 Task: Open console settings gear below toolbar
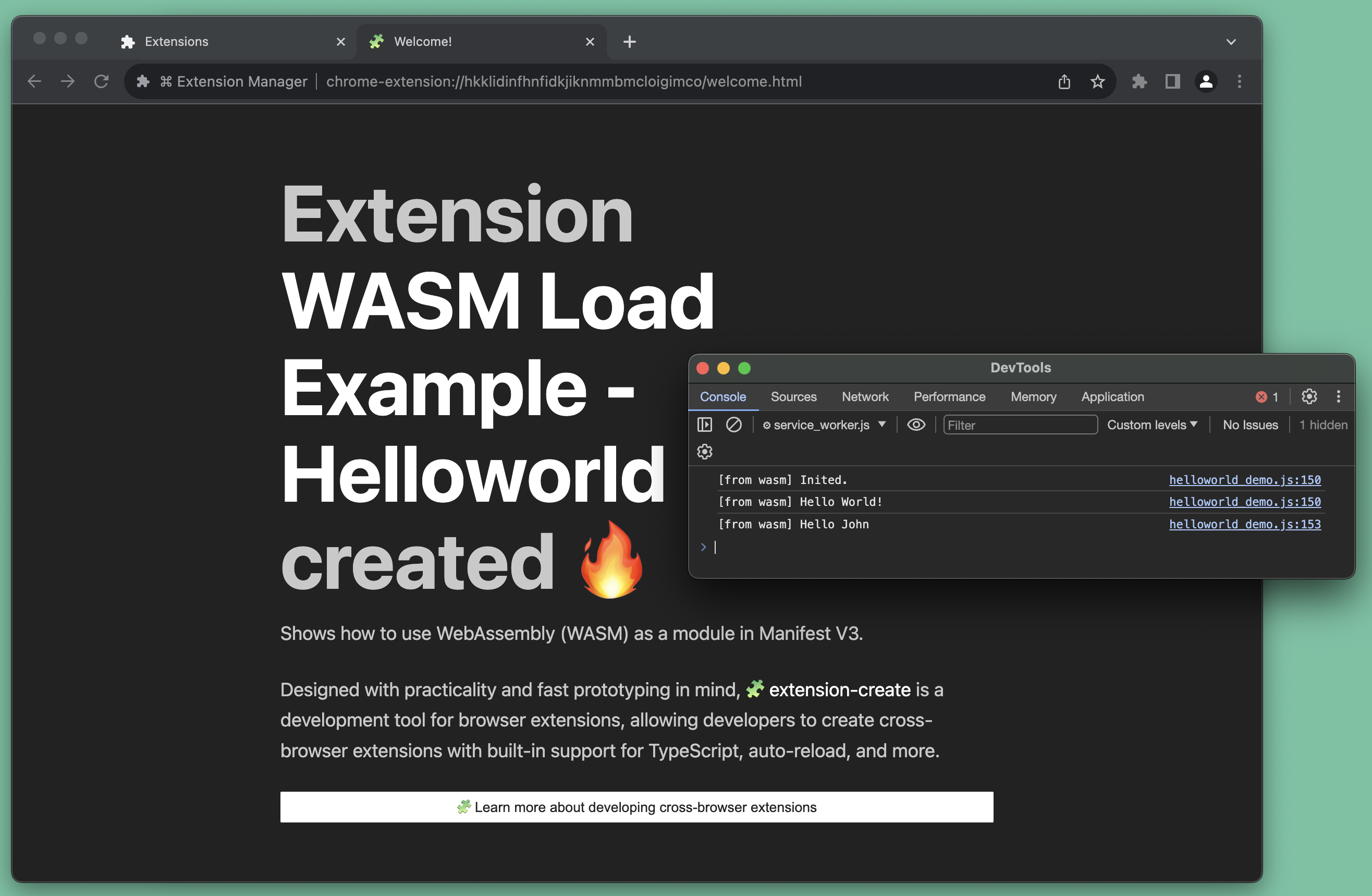pos(704,452)
